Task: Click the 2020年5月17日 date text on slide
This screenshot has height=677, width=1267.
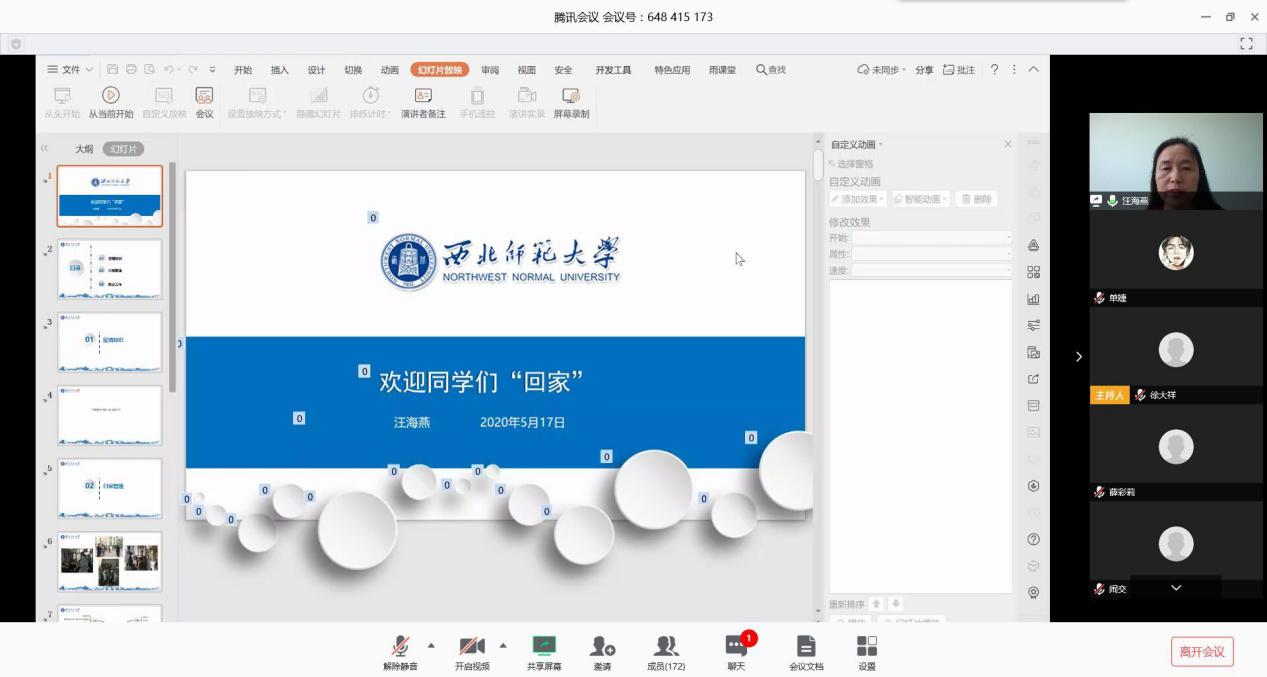Action: pos(523,423)
